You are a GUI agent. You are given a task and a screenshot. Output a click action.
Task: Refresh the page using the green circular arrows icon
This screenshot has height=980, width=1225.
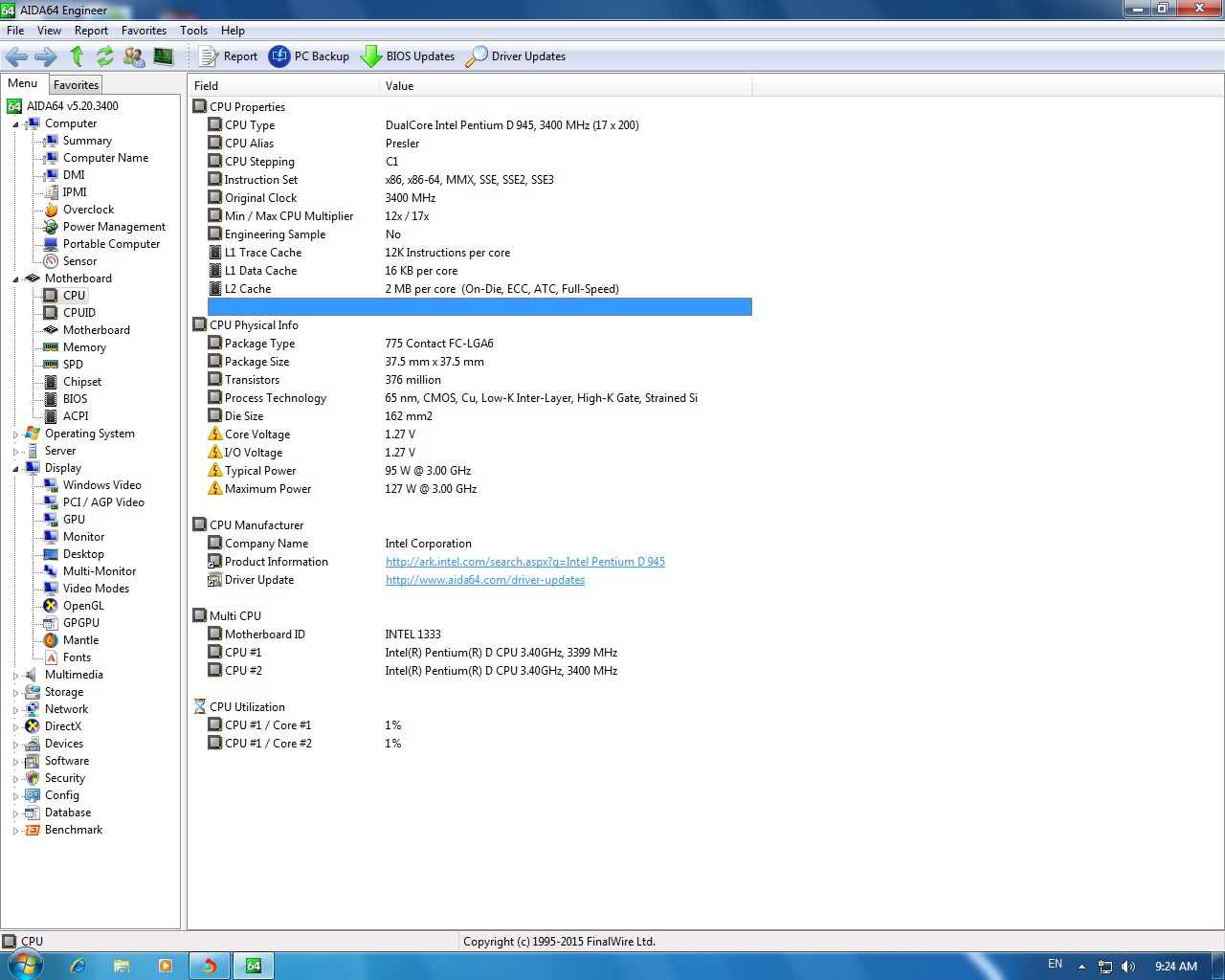tap(105, 56)
